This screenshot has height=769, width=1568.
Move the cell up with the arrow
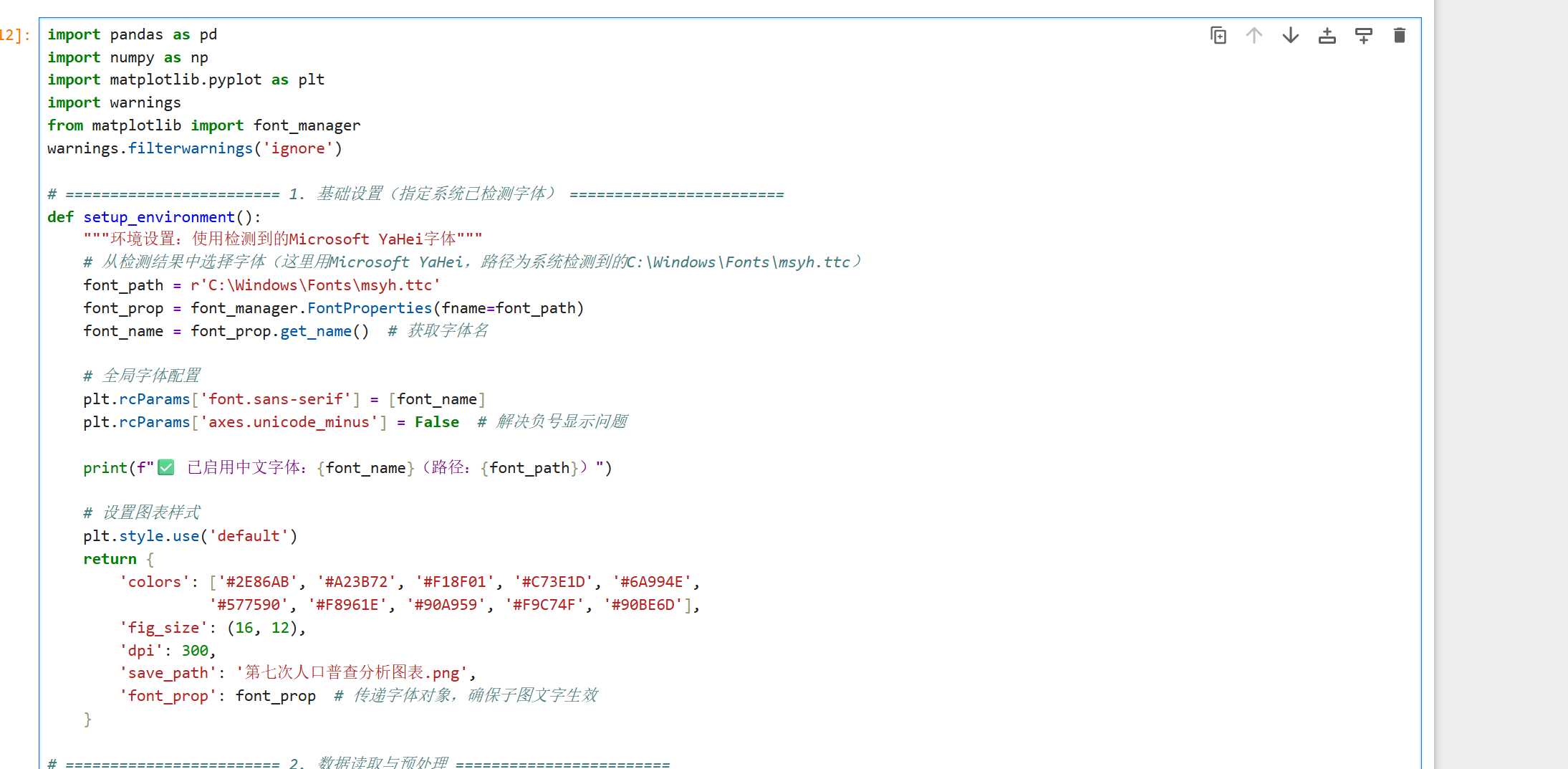pos(1254,35)
